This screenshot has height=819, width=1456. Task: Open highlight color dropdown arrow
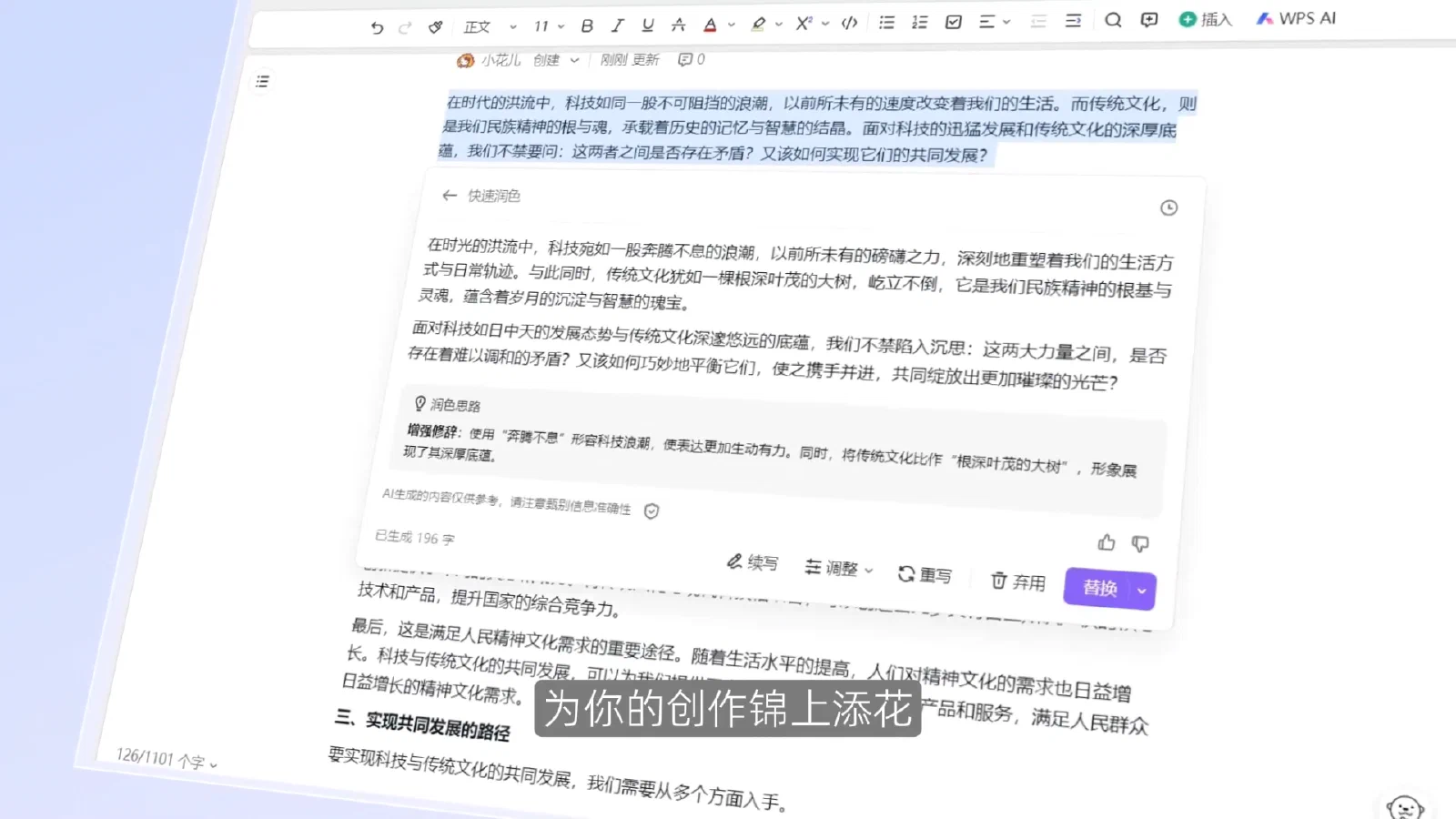(x=779, y=25)
